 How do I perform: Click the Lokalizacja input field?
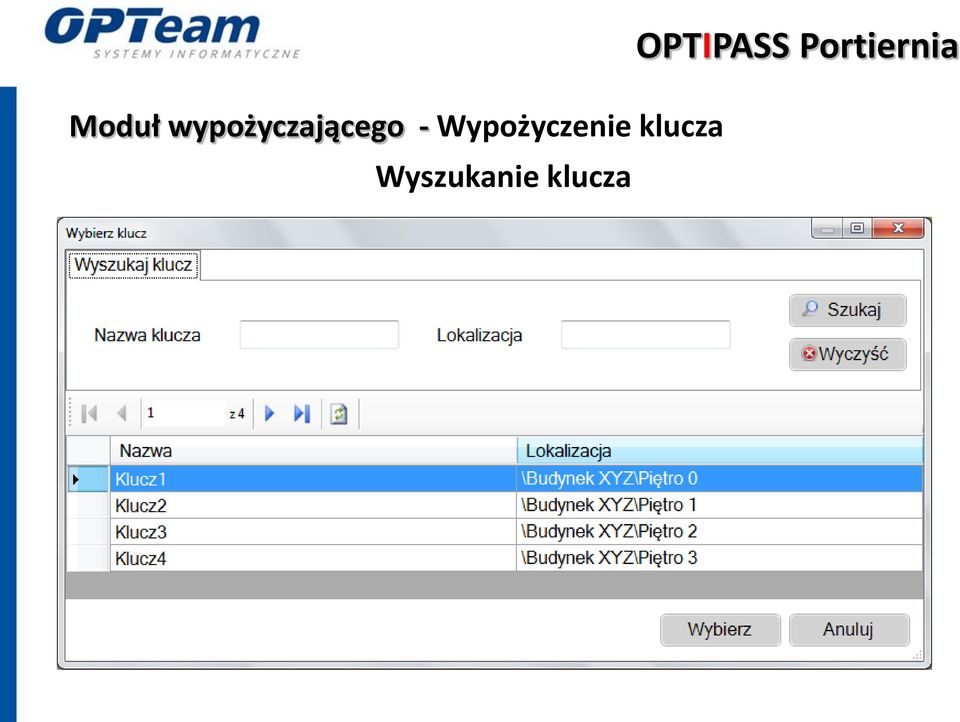tap(645, 334)
